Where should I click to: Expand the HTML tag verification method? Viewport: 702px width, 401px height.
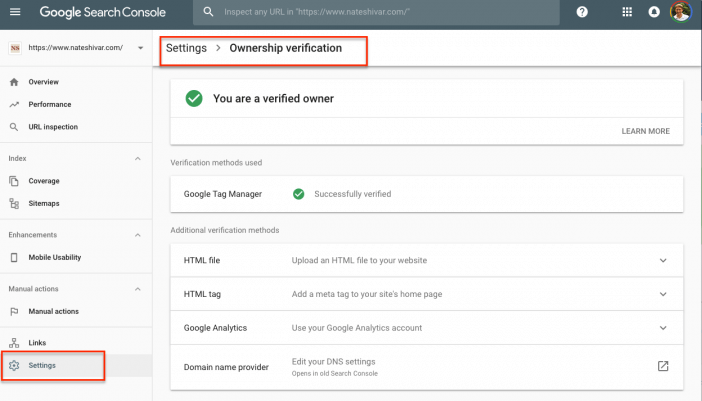663,294
